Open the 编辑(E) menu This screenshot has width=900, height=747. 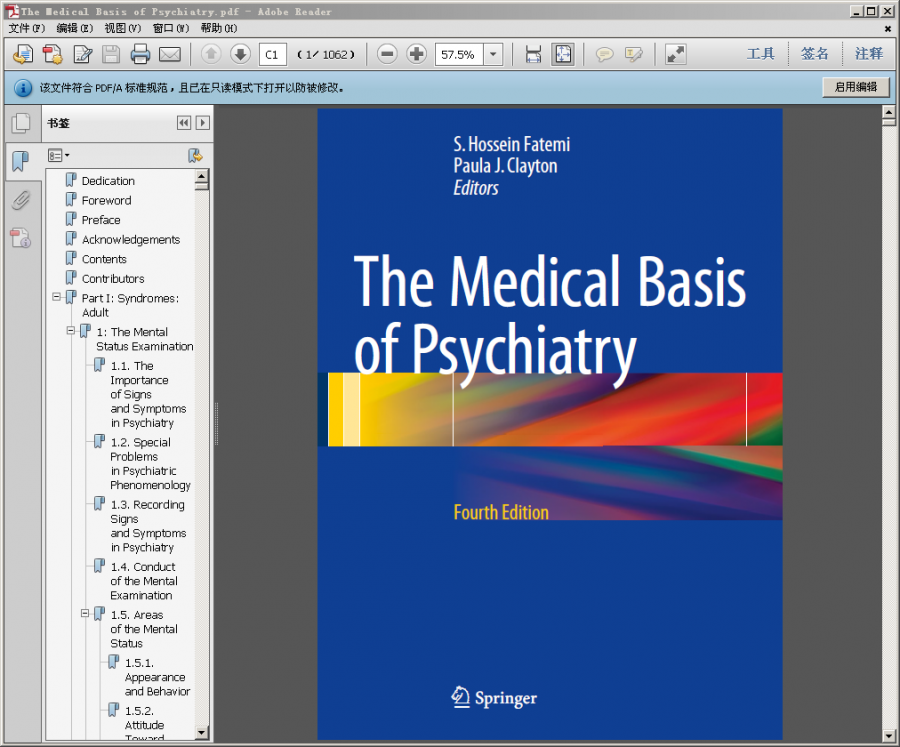click(75, 28)
